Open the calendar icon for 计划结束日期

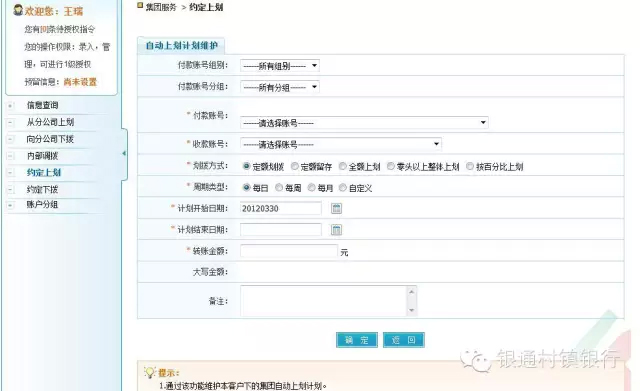pyautogui.click(x=336, y=230)
